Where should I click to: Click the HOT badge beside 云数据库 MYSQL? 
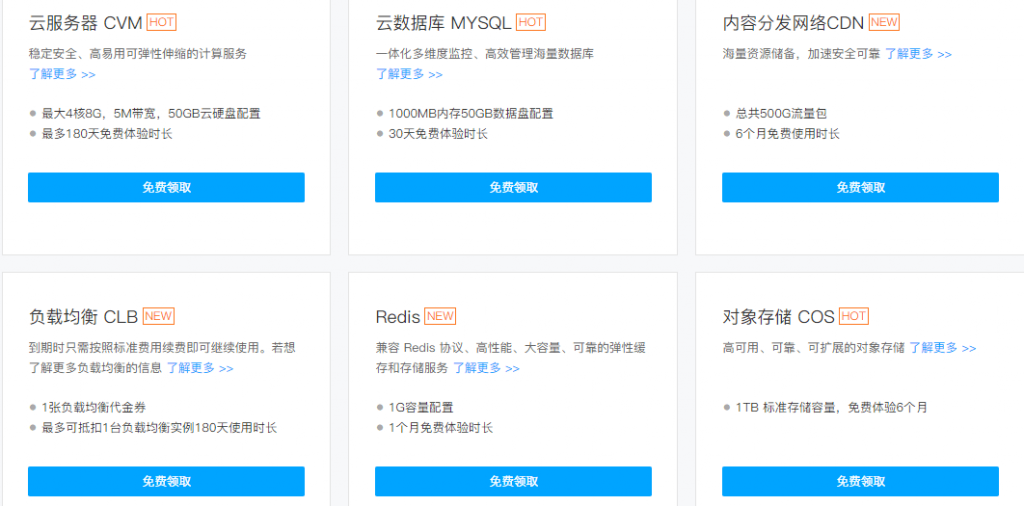pyautogui.click(x=530, y=22)
